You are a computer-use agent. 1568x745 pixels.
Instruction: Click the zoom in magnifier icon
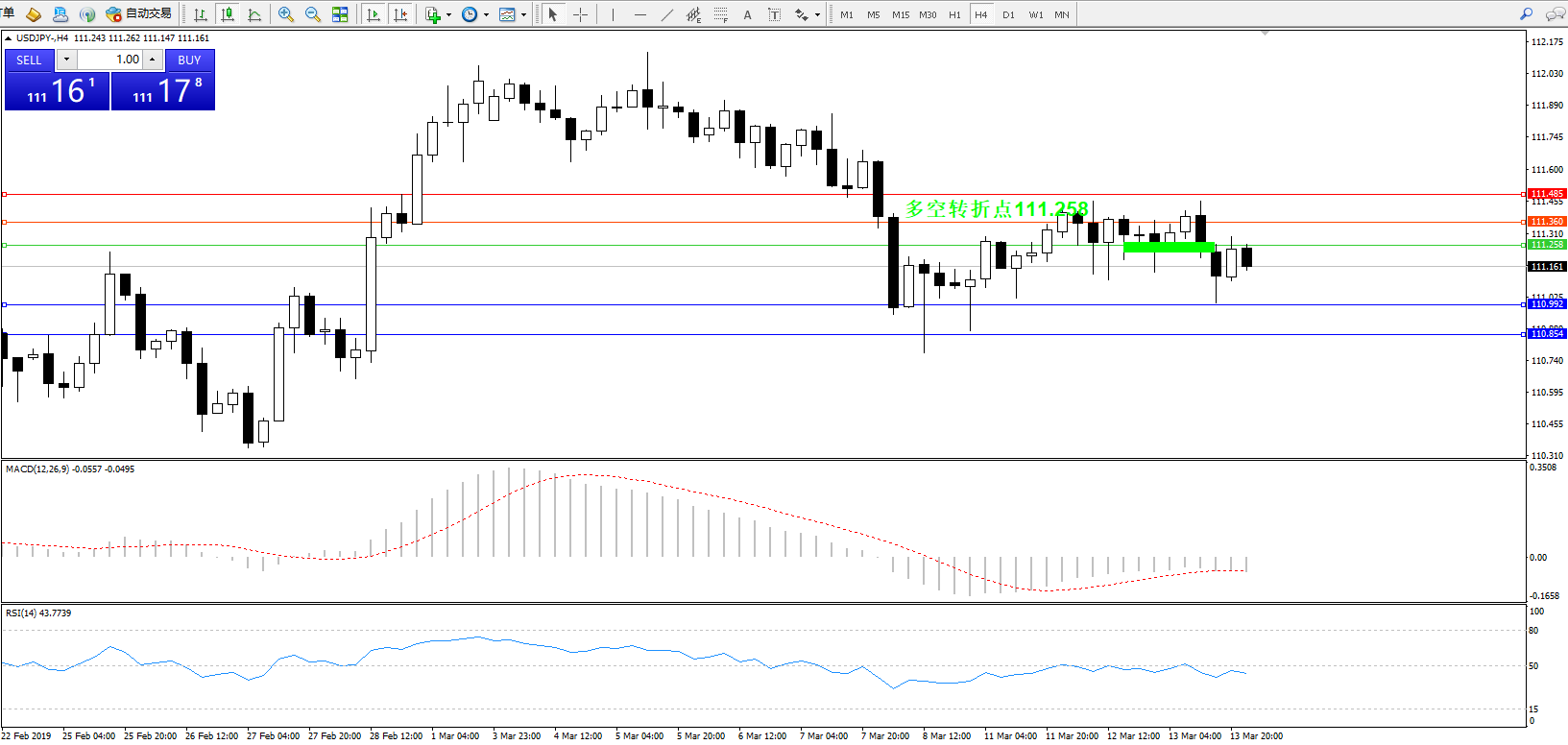point(285,14)
